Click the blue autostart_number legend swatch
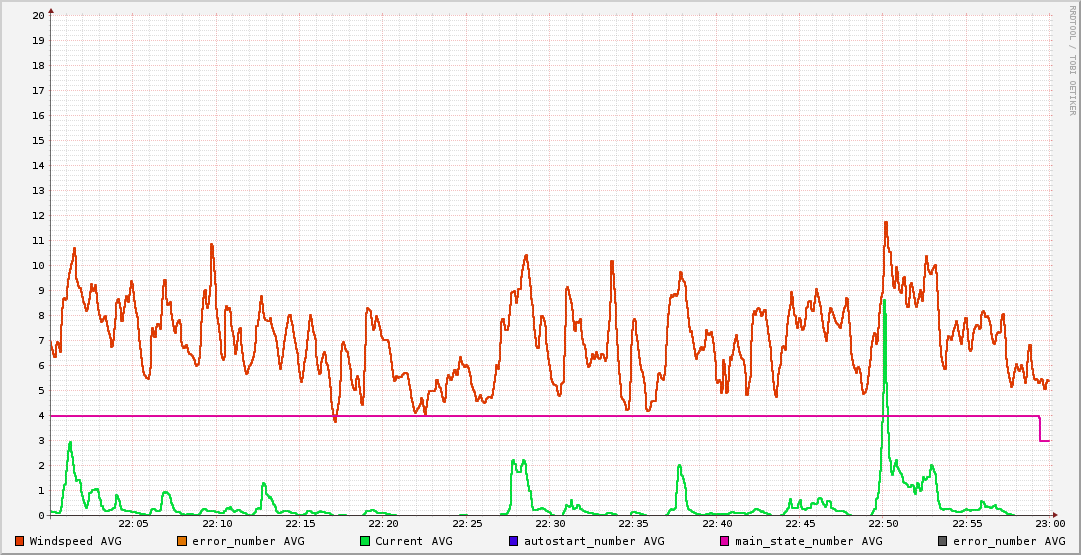Viewport: 1081px width, 555px height. pyautogui.click(x=514, y=541)
